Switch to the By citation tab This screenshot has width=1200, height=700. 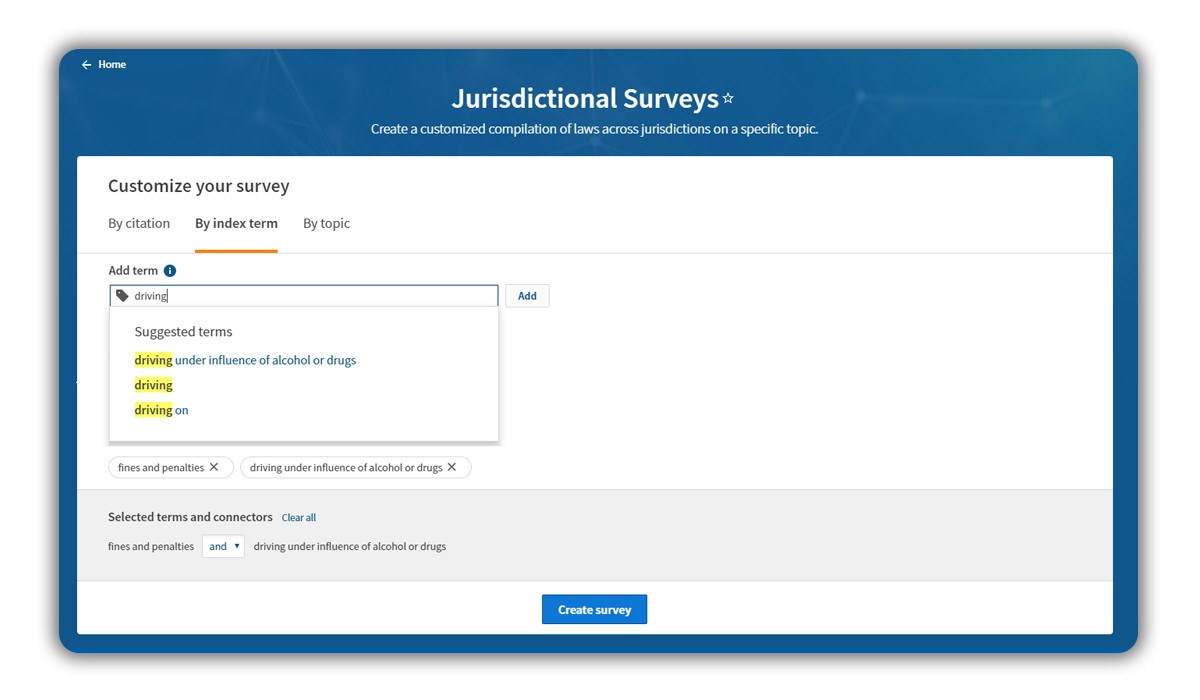click(x=139, y=224)
